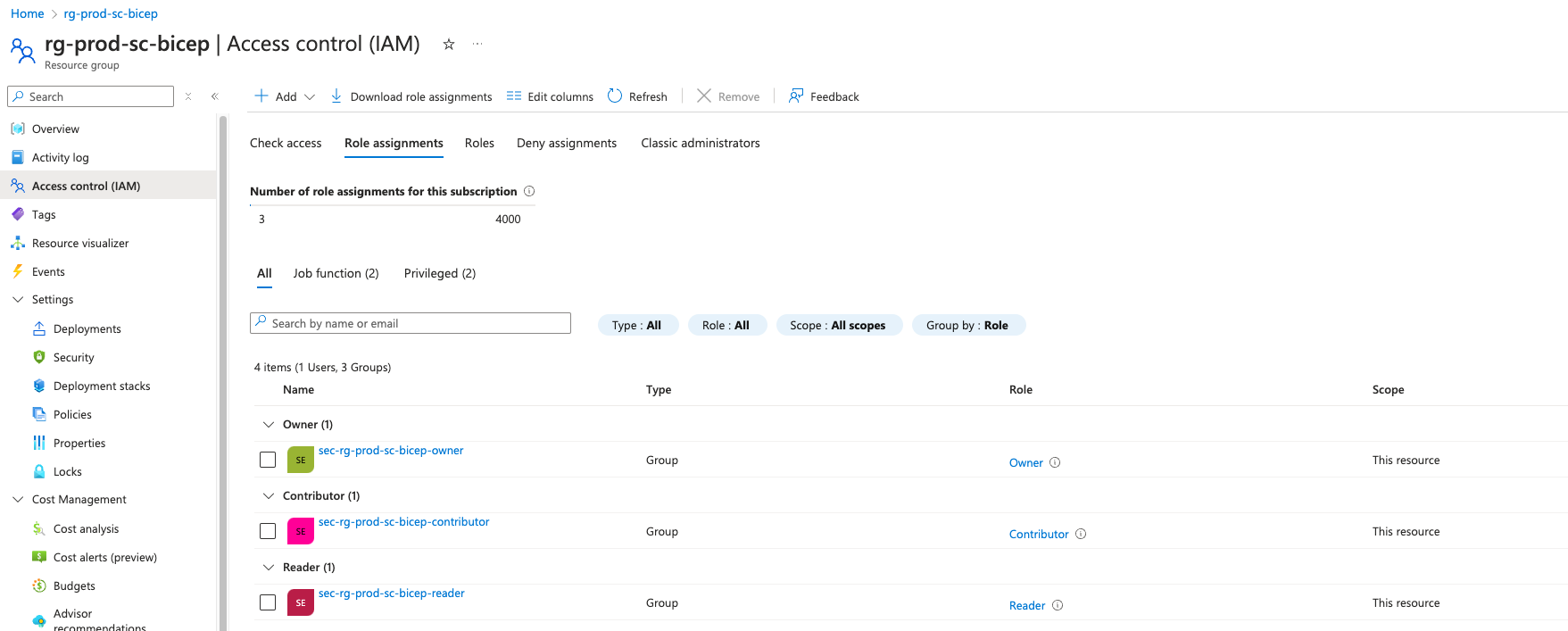Tick the sec-rg-prod-sc-bicep-reader checkbox
This screenshot has width=1568, height=631.
click(x=268, y=602)
